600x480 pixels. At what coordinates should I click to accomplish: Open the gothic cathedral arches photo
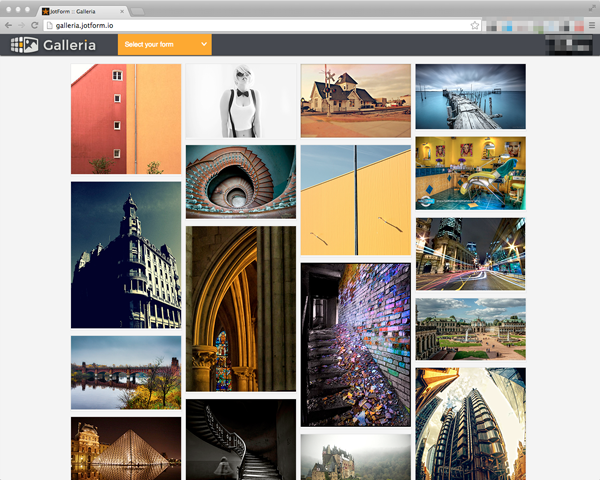point(241,309)
